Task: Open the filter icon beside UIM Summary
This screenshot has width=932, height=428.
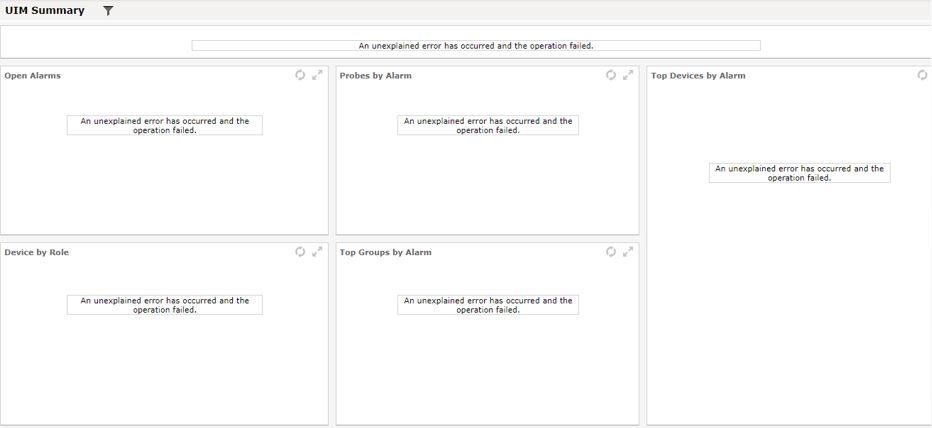Action: click(108, 11)
